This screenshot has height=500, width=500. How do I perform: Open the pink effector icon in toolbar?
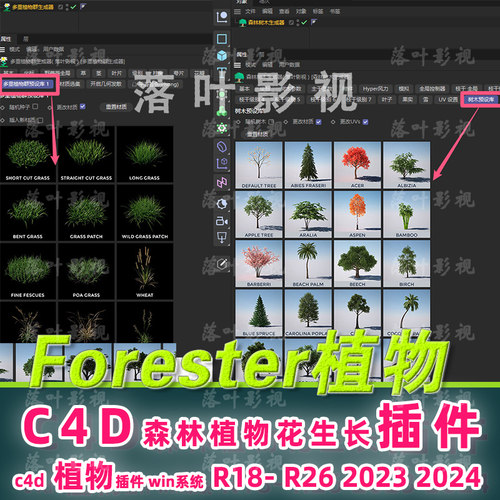point(222,182)
